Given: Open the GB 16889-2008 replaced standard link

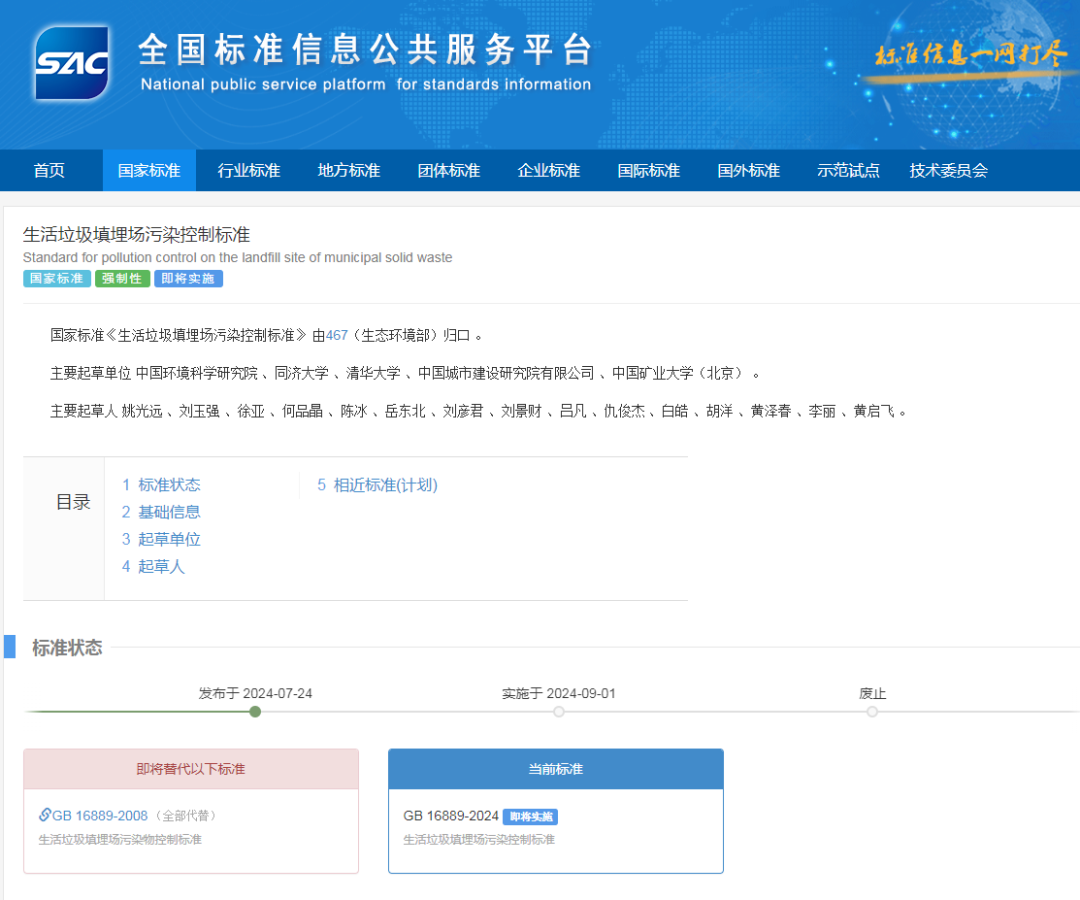Looking at the screenshot, I should click(99, 815).
